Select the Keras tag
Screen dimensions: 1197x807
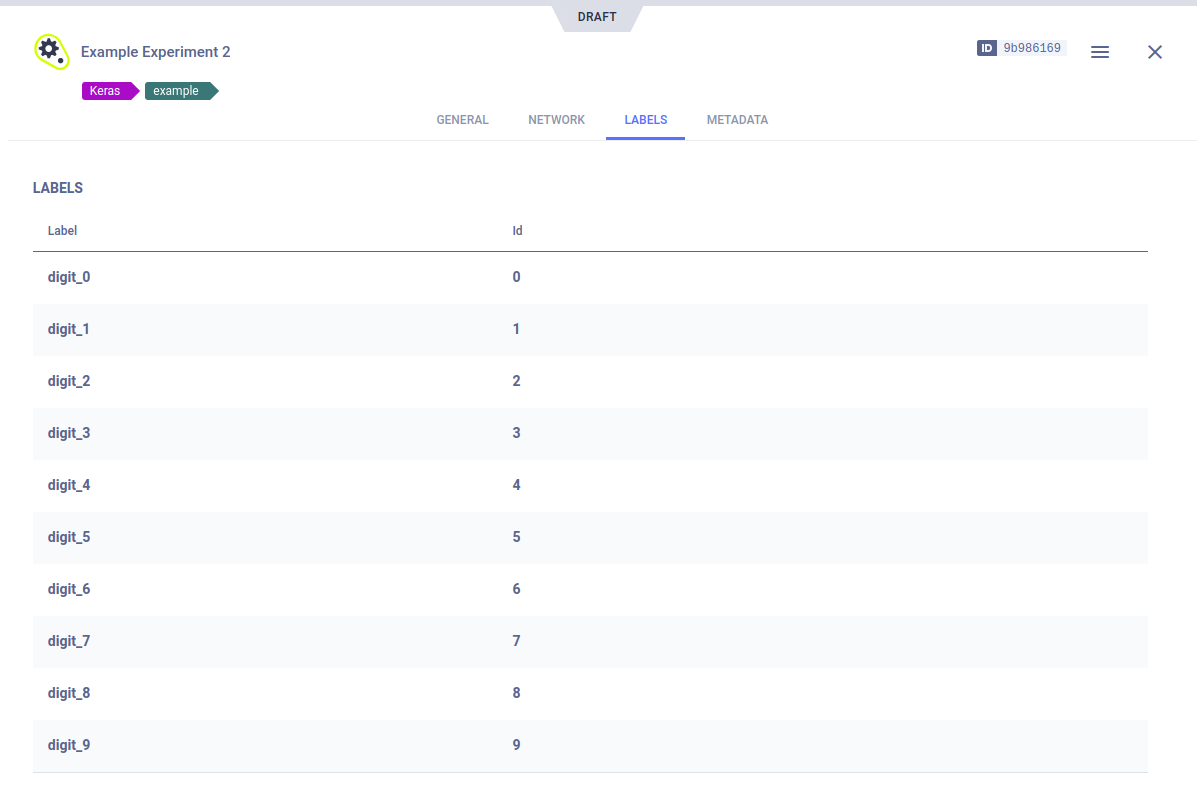coord(110,91)
